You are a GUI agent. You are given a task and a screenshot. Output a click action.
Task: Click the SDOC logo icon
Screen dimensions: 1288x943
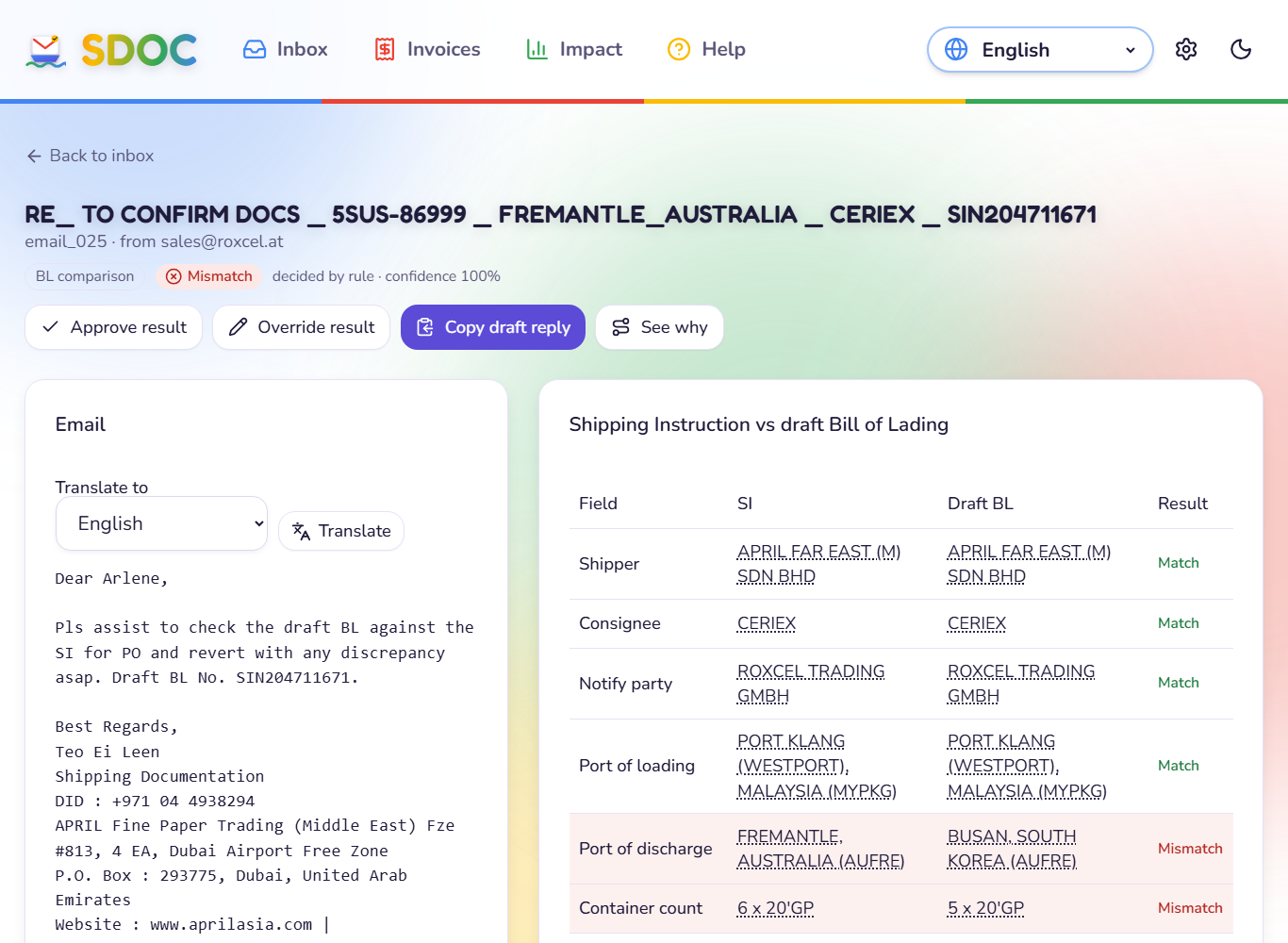[x=46, y=50]
